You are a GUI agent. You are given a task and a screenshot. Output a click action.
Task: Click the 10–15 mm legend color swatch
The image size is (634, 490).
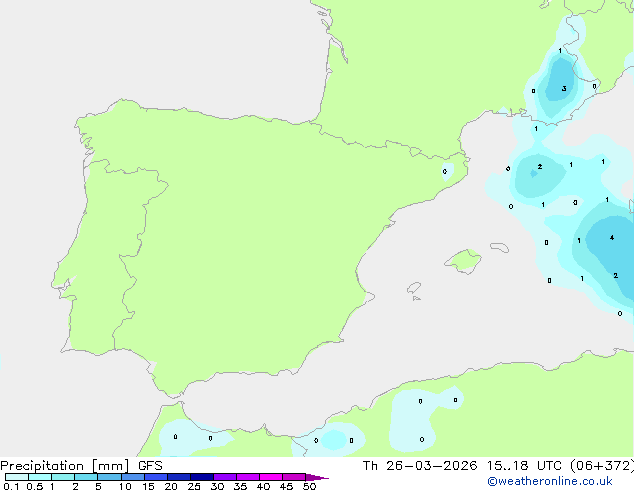(133, 477)
